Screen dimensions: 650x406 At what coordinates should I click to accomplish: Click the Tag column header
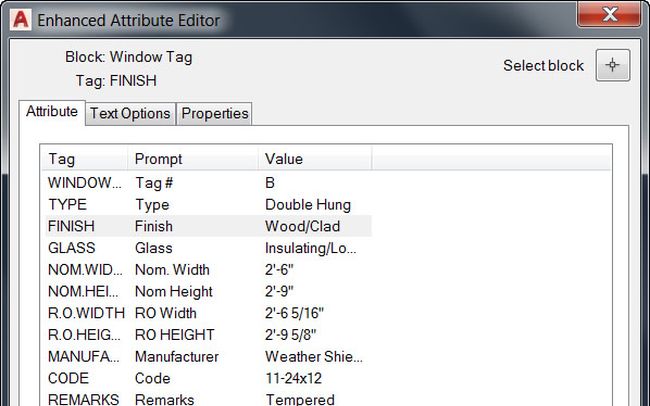84,159
